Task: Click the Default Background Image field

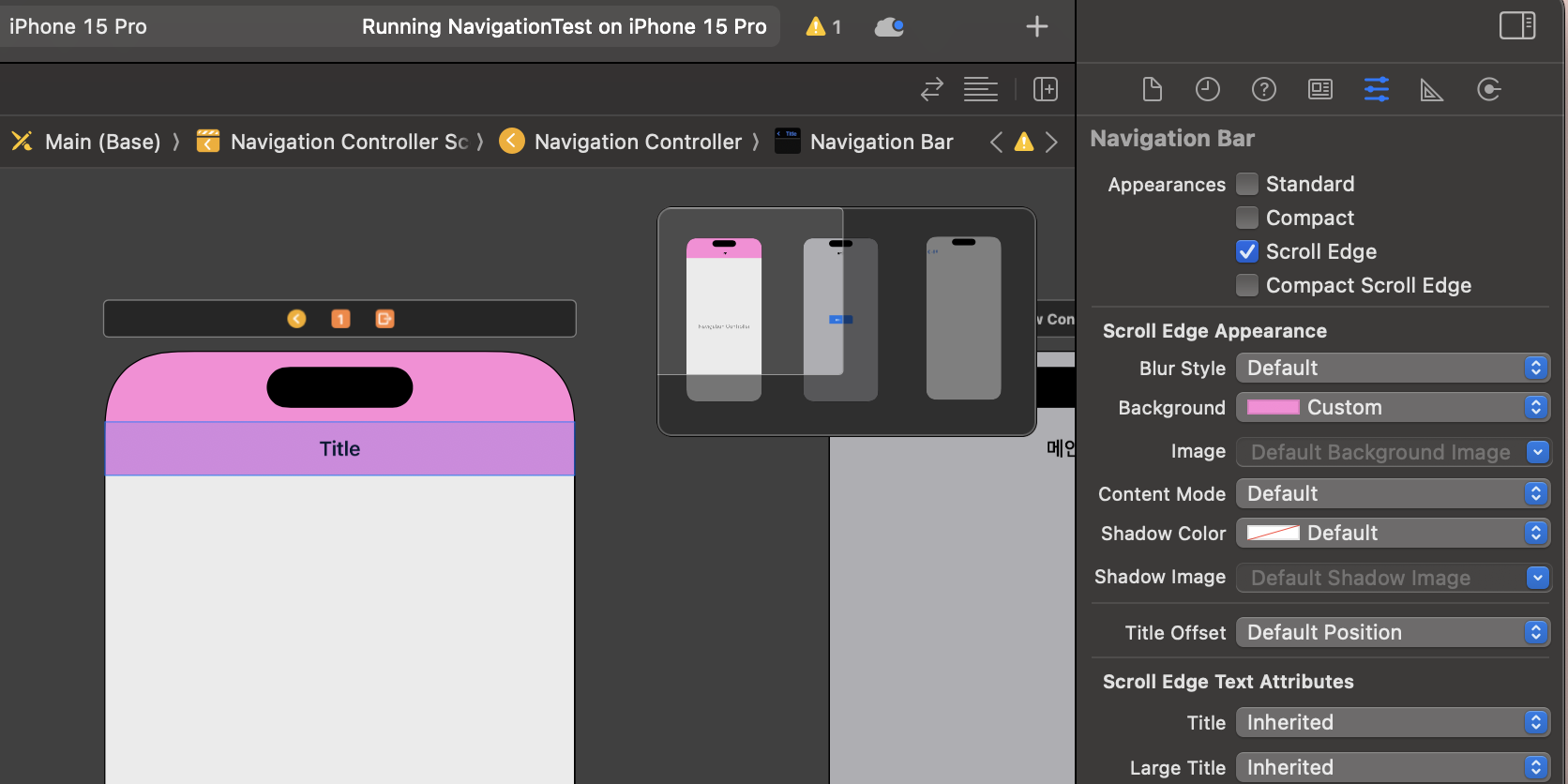Action: point(1380,452)
